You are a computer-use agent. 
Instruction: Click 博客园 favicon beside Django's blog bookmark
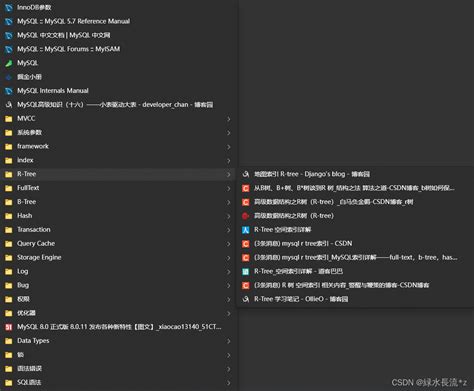[x=246, y=174]
